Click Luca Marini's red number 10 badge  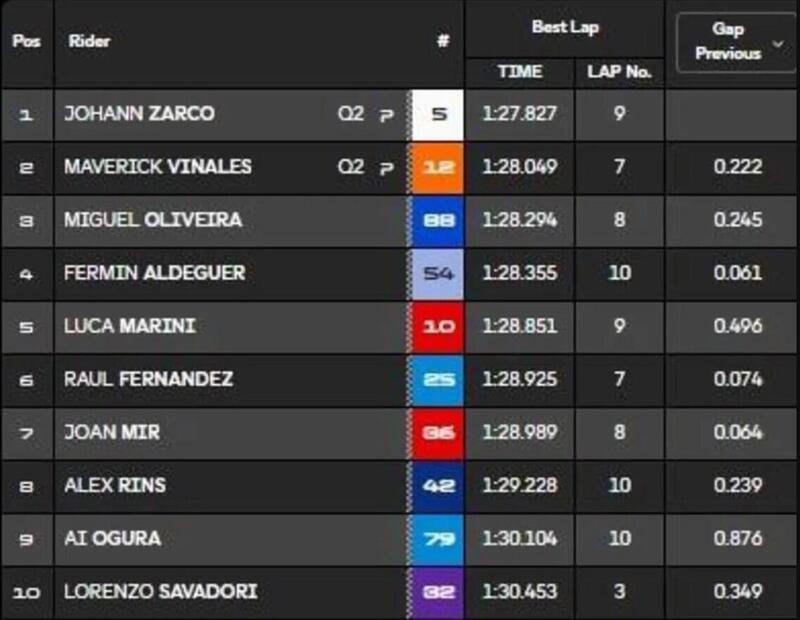[x=437, y=326]
